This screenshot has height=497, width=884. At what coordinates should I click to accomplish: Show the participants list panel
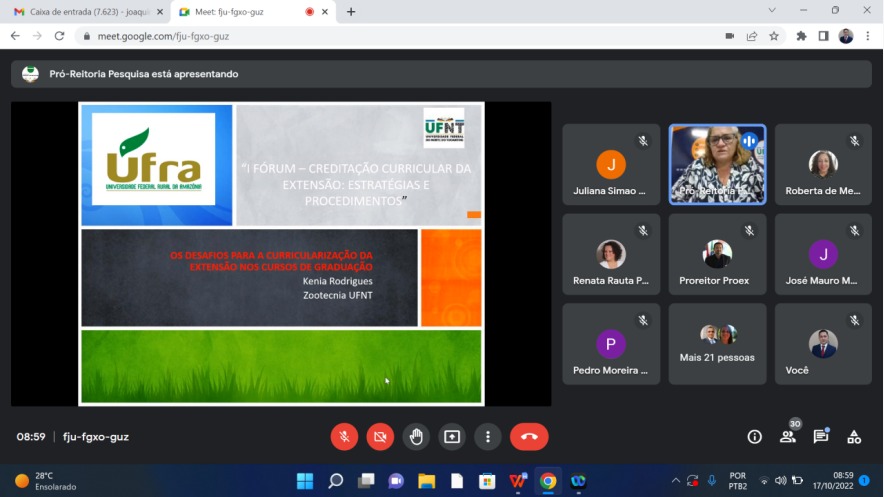[788, 436]
